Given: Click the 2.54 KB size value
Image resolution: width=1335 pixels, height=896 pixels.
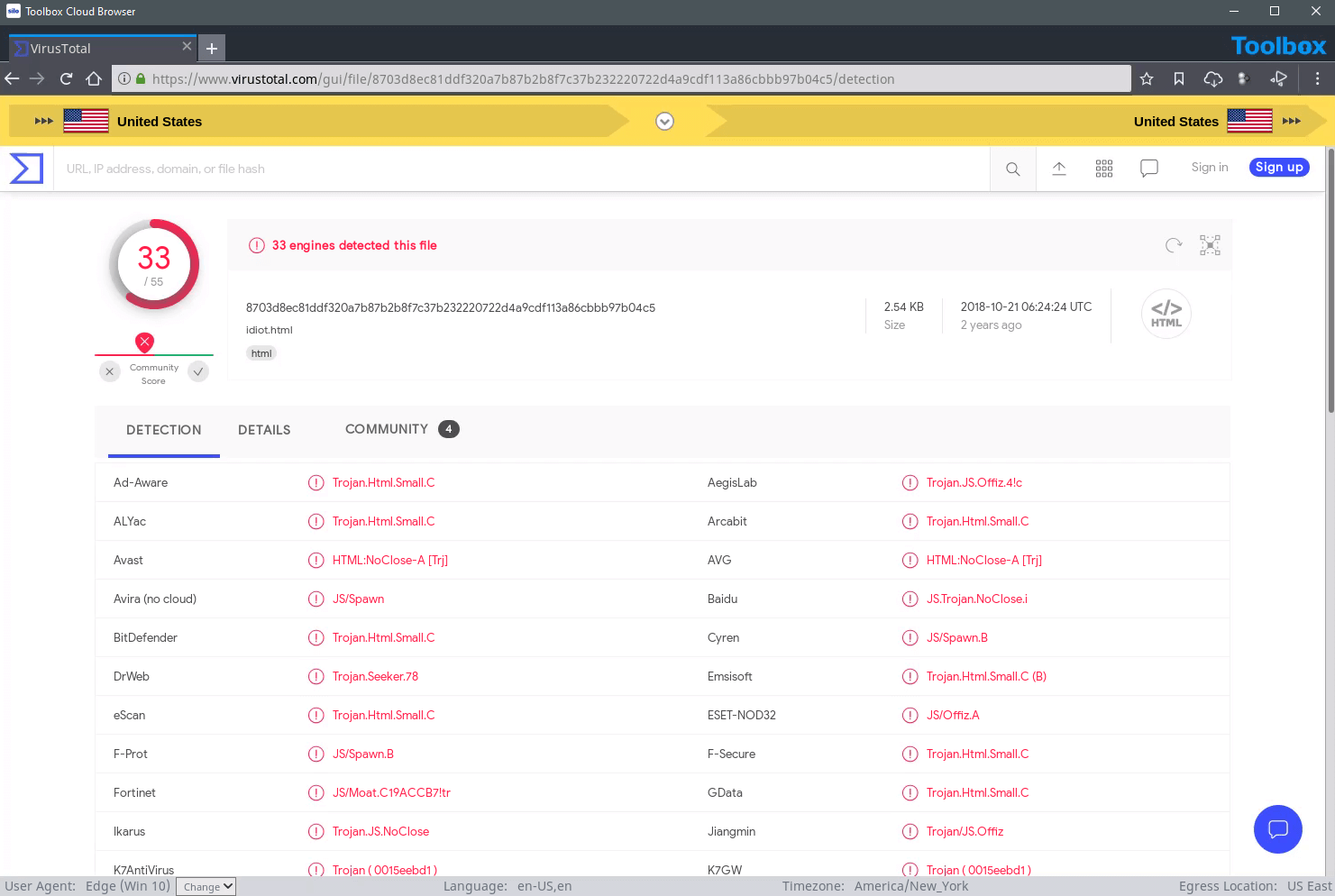Looking at the screenshot, I should [904, 307].
